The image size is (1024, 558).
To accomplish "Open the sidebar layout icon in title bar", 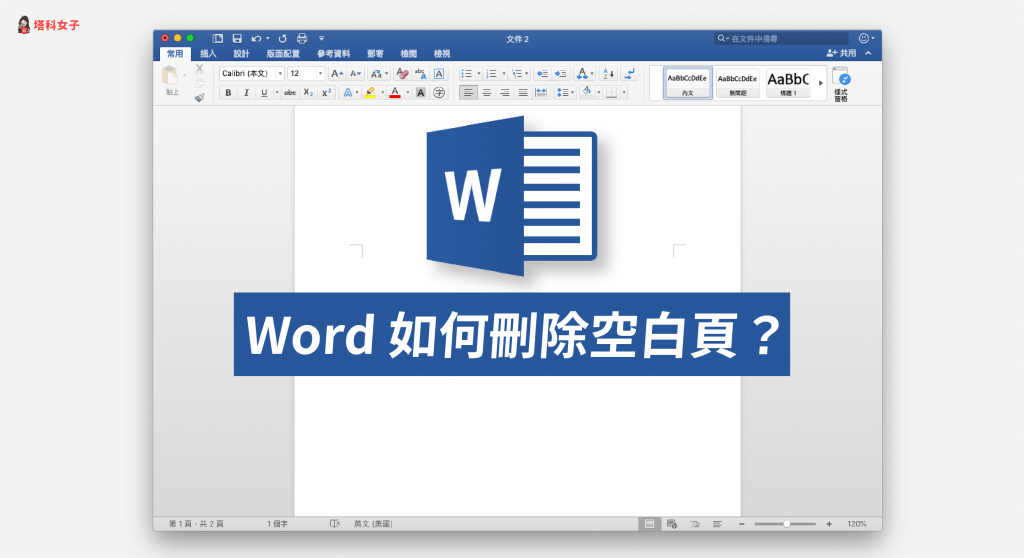I will [x=217, y=39].
